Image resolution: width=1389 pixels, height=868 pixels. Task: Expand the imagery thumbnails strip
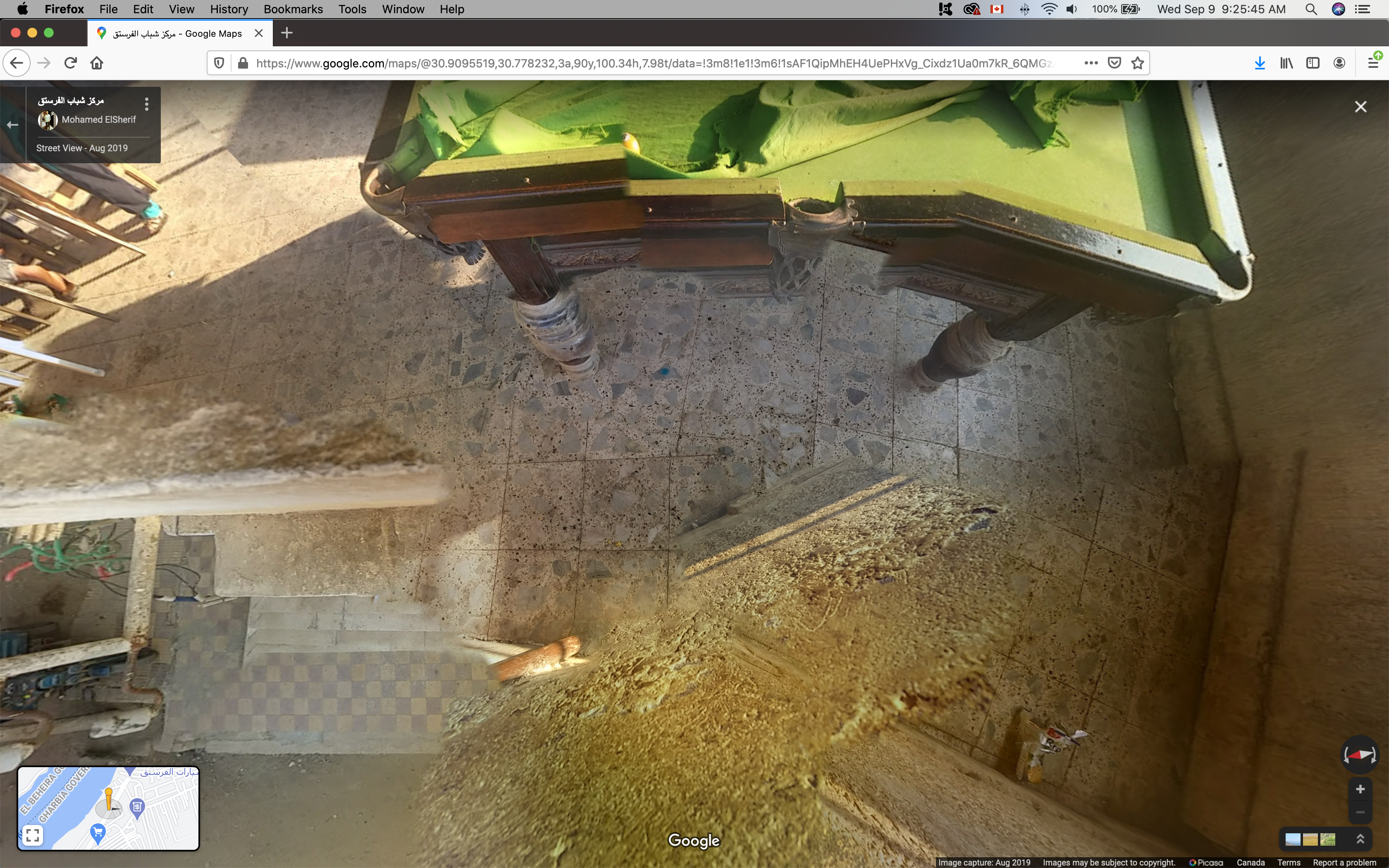[x=1360, y=839]
